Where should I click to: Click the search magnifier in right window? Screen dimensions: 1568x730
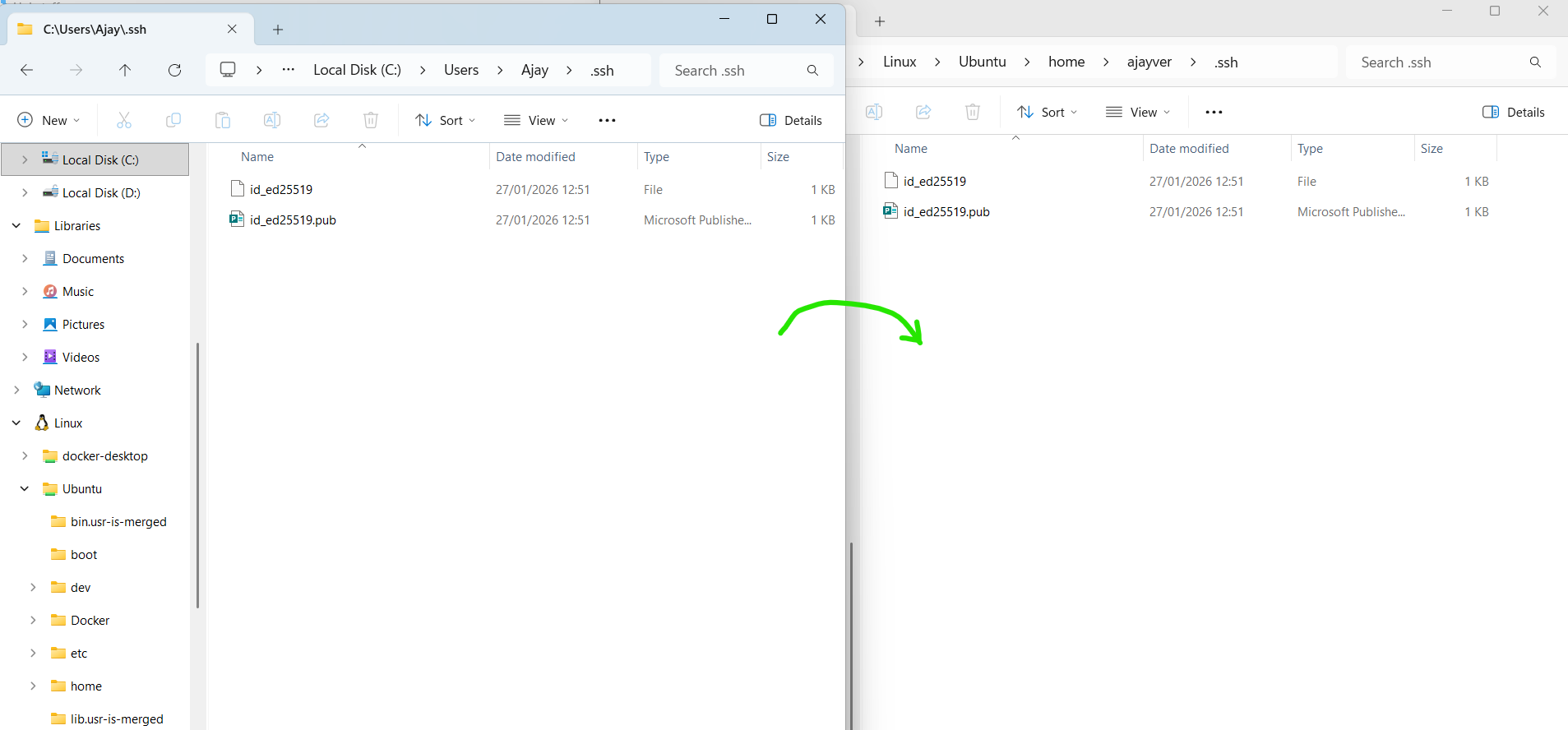[1535, 62]
